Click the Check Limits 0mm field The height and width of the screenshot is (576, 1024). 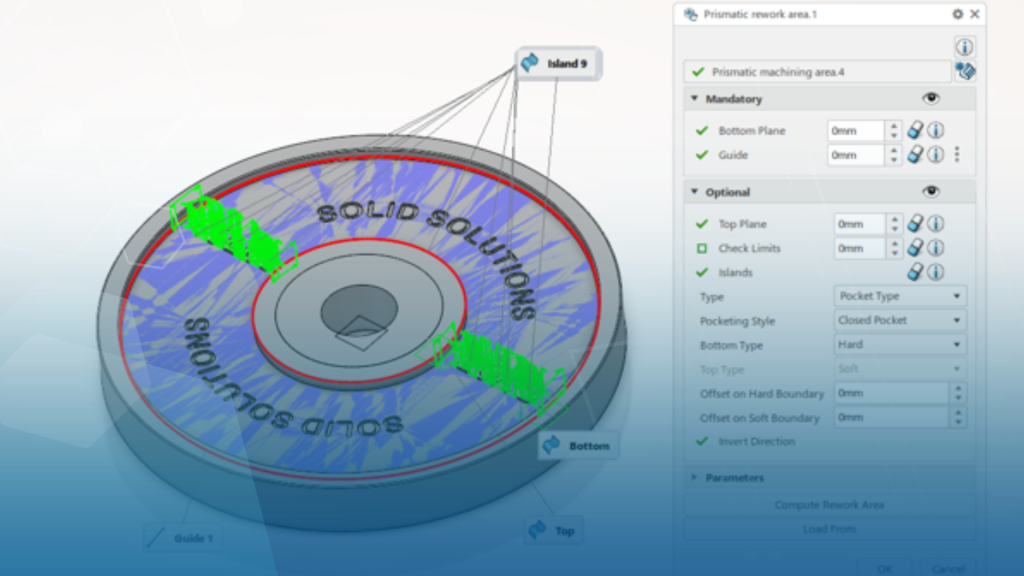[860, 248]
